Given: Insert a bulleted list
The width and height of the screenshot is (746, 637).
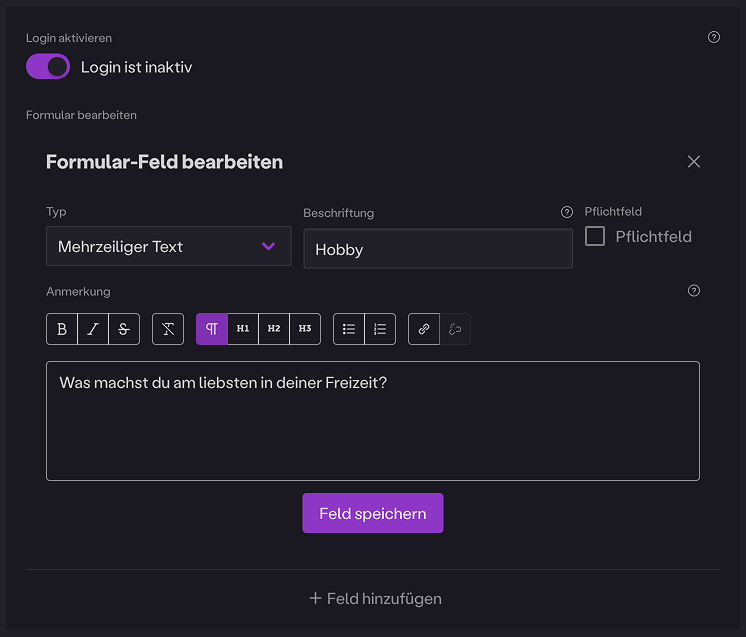Looking at the screenshot, I should pos(349,329).
